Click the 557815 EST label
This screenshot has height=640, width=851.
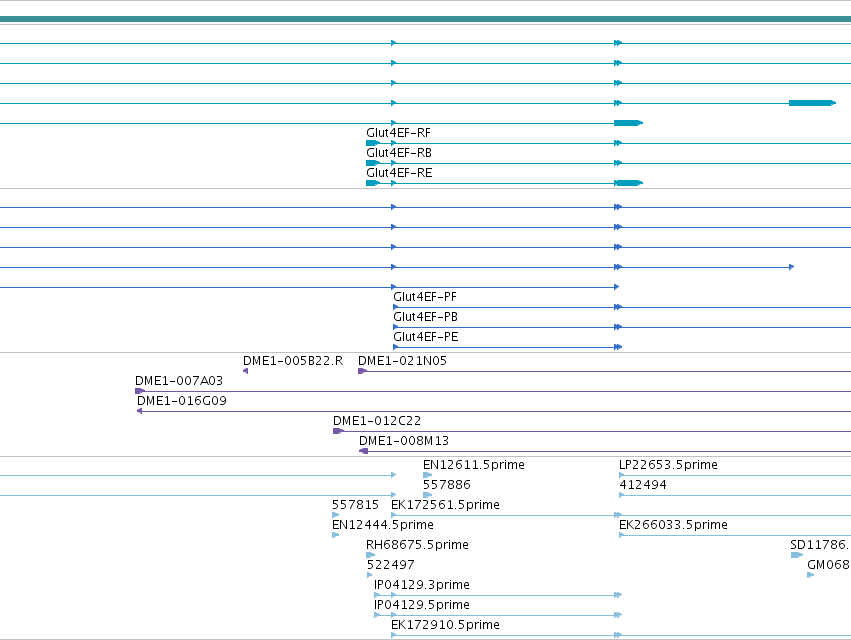coord(355,505)
